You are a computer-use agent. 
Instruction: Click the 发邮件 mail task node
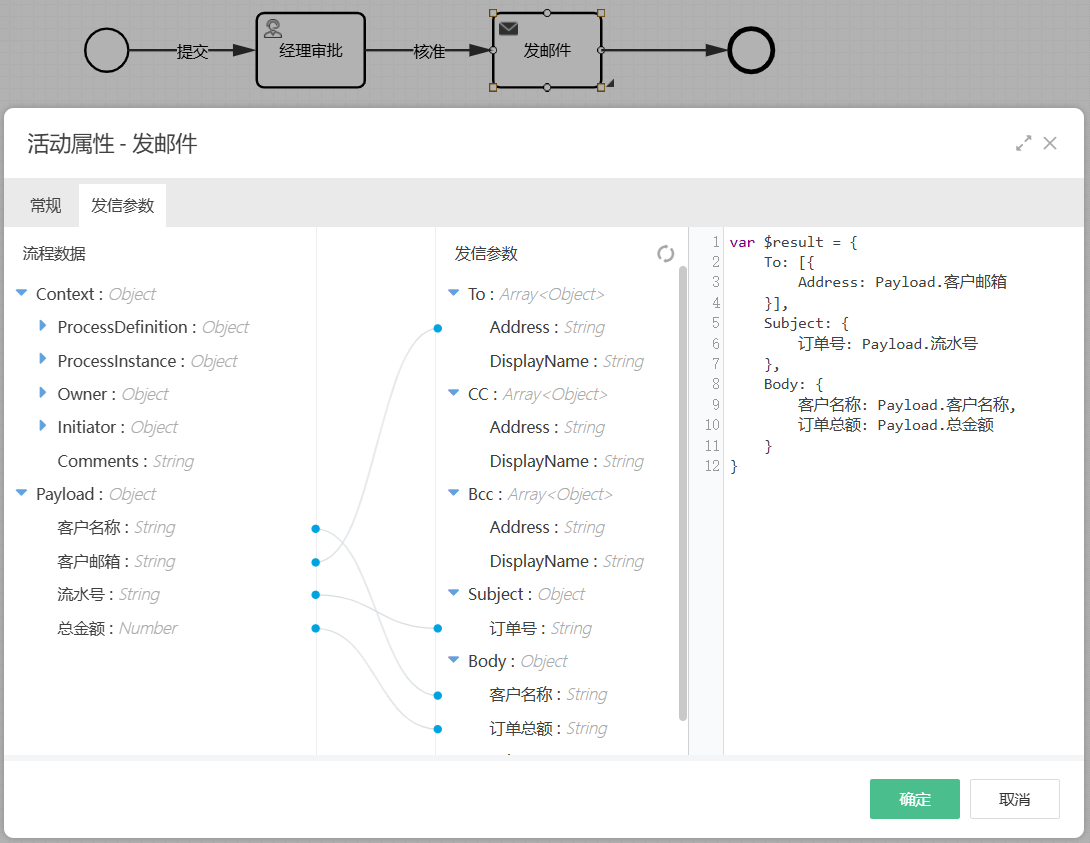pos(547,50)
